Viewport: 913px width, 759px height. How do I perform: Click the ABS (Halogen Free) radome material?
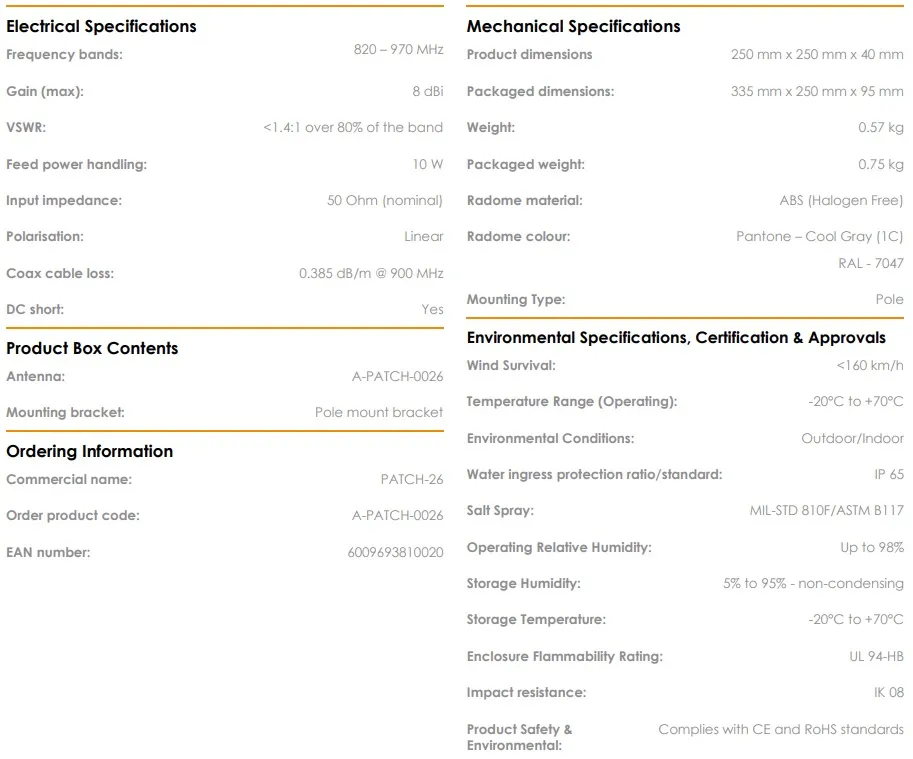[841, 201]
